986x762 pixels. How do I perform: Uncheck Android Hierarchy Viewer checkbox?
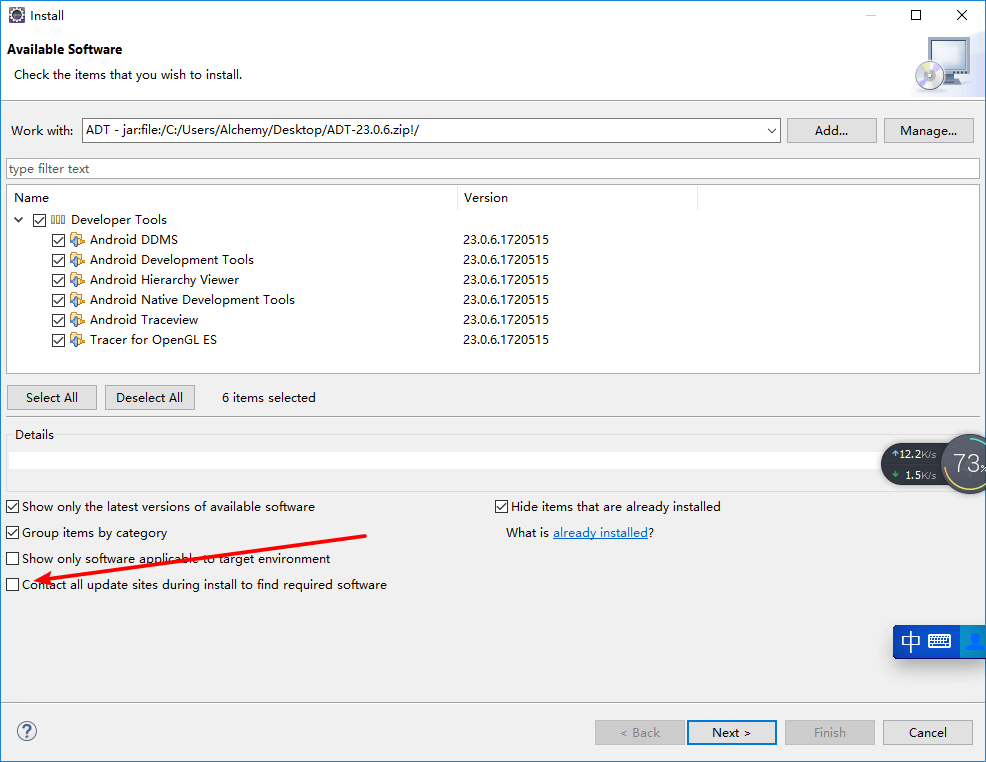58,280
